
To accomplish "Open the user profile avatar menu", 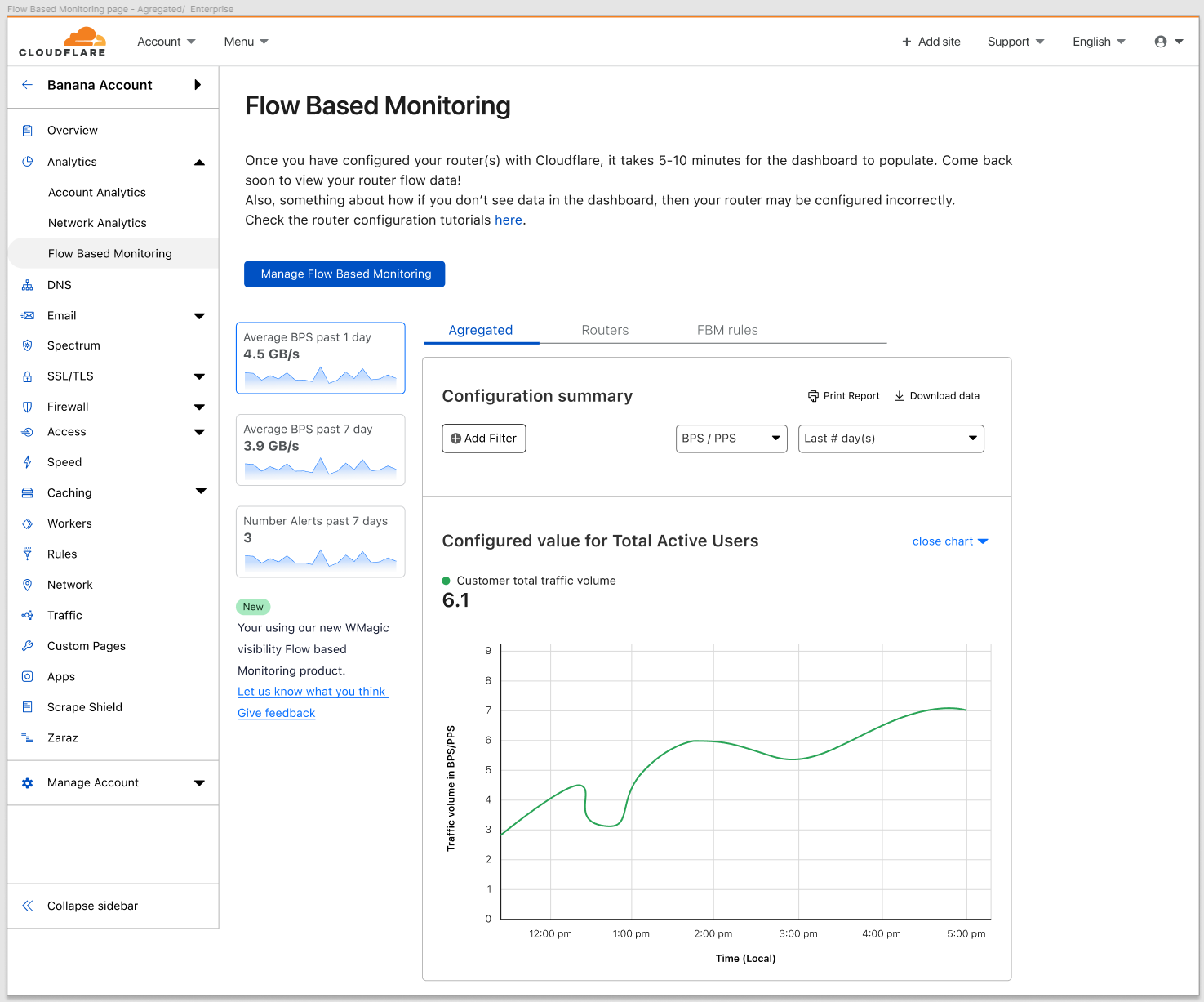I will click(x=1168, y=42).
